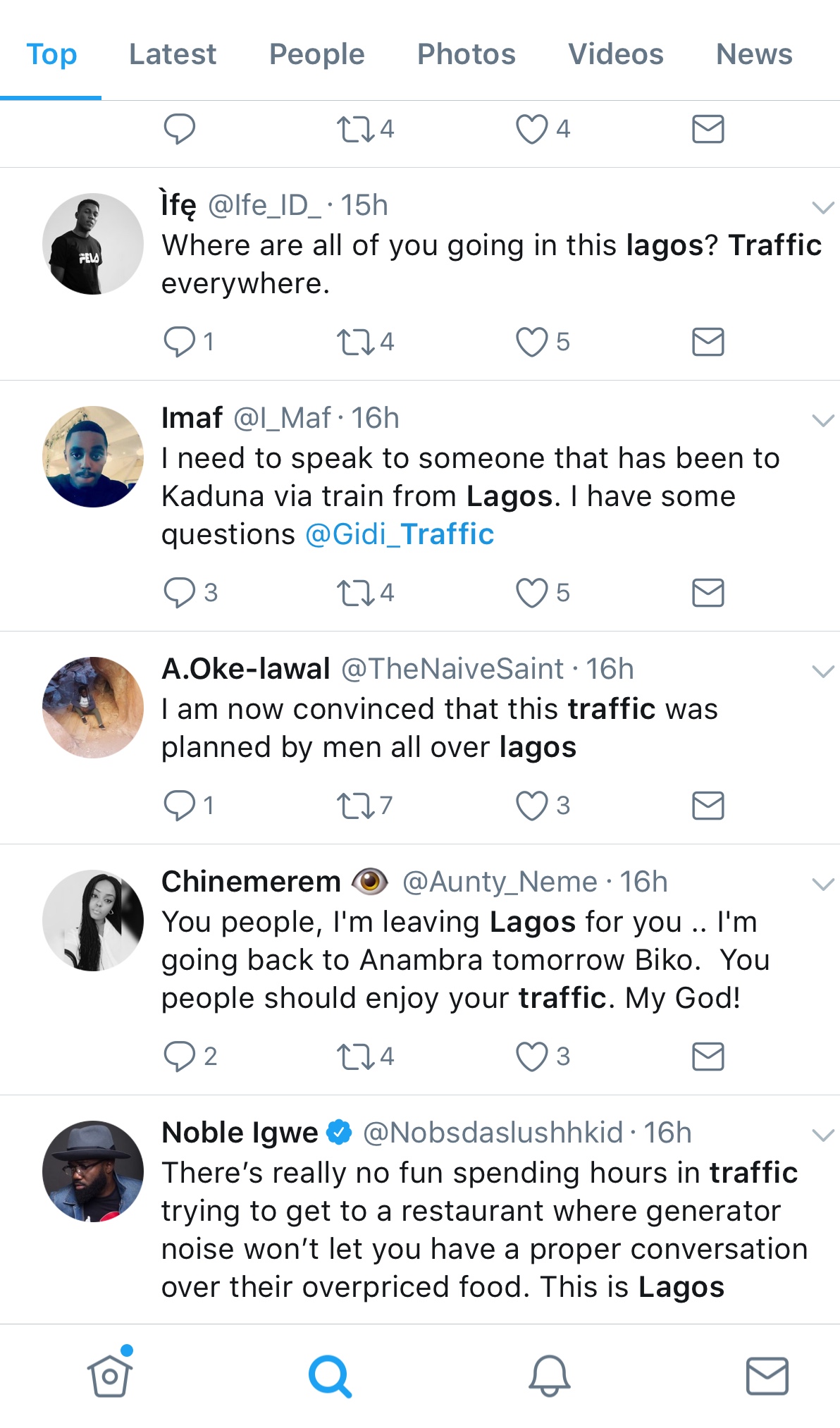840x1428 pixels.
Task: Open Chinemerem's avatar photo
Action: pyautogui.click(x=93, y=920)
